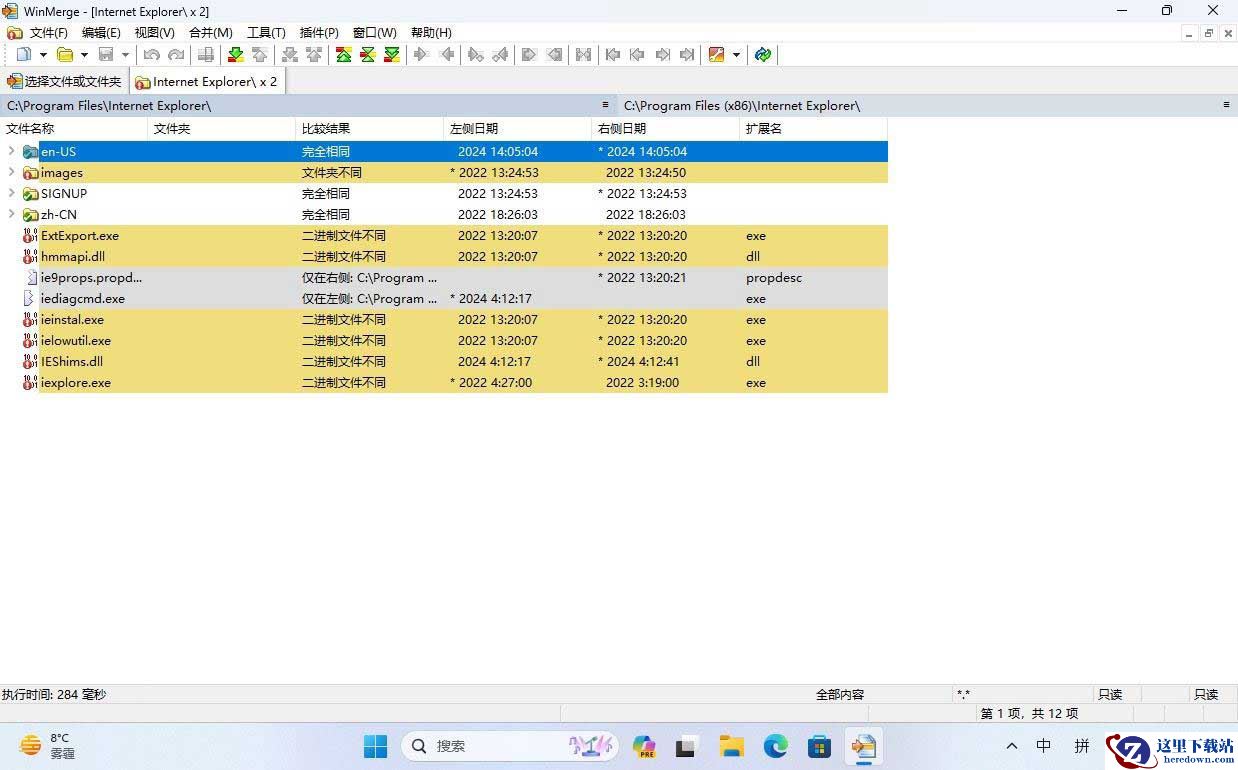Click the Redo toolbar icon
The height and width of the screenshot is (770, 1238).
tap(176, 55)
